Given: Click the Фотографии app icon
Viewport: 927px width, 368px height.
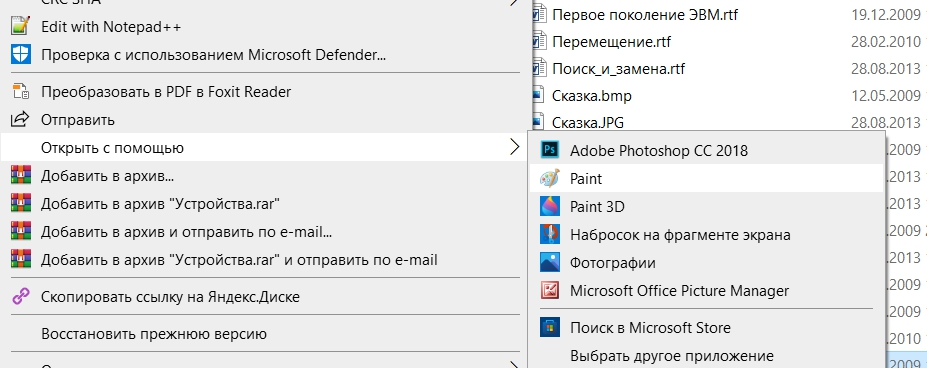Looking at the screenshot, I should point(550,262).
